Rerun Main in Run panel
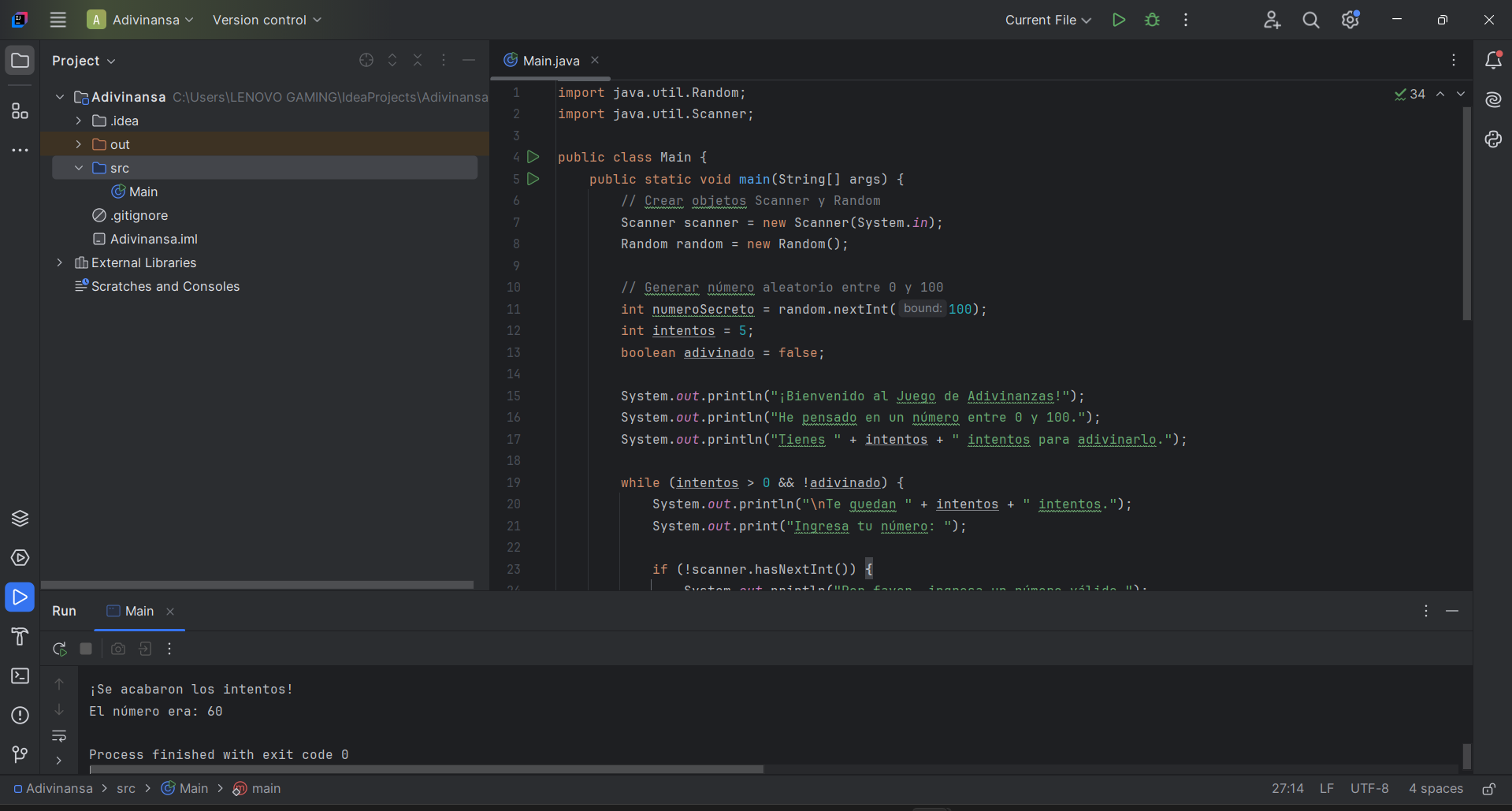 (60, 649)
